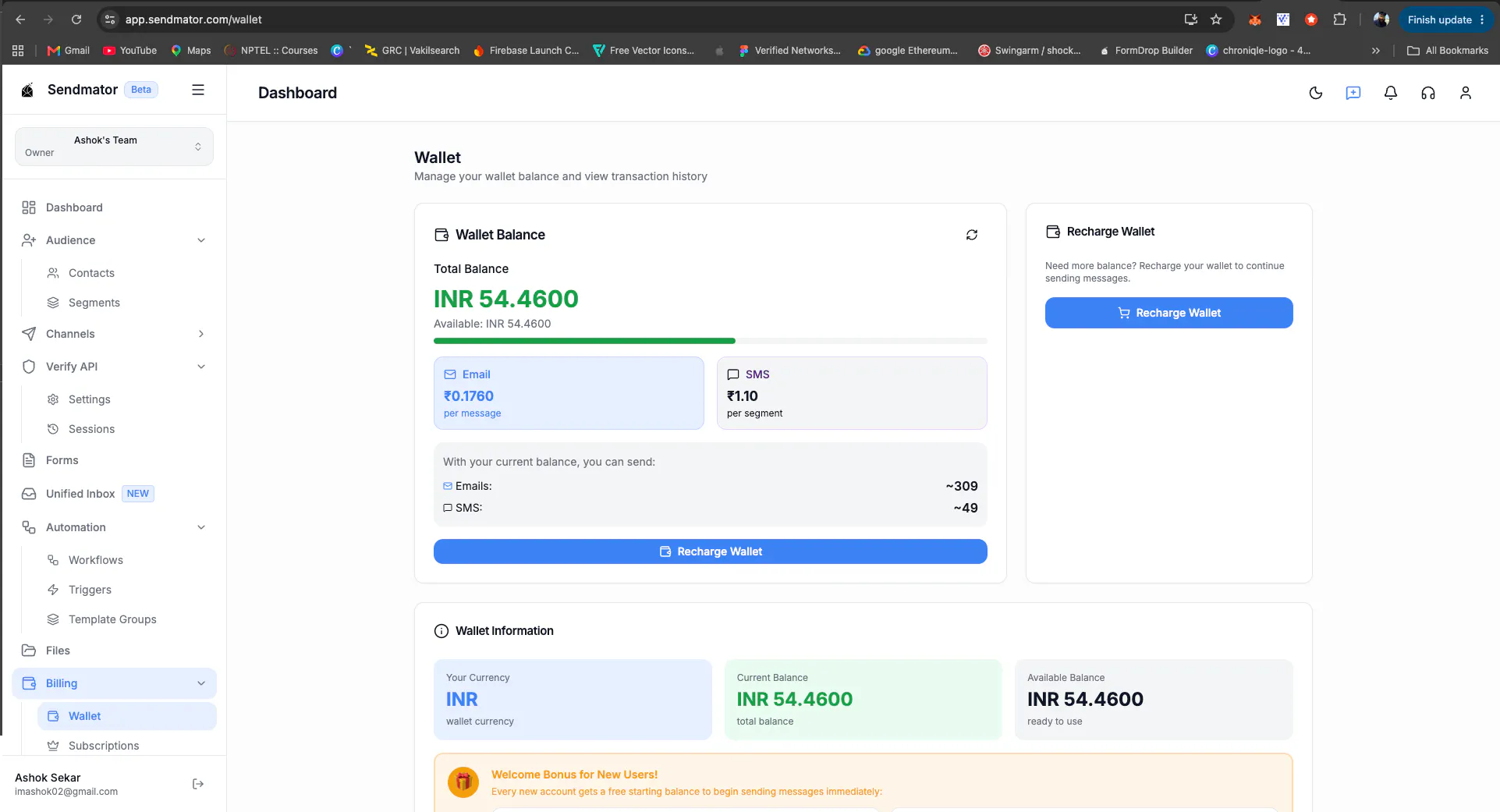This screenshot has width=1500, height=812.
Task: Select the Email pricing card
Action: [x=569, y=393]
